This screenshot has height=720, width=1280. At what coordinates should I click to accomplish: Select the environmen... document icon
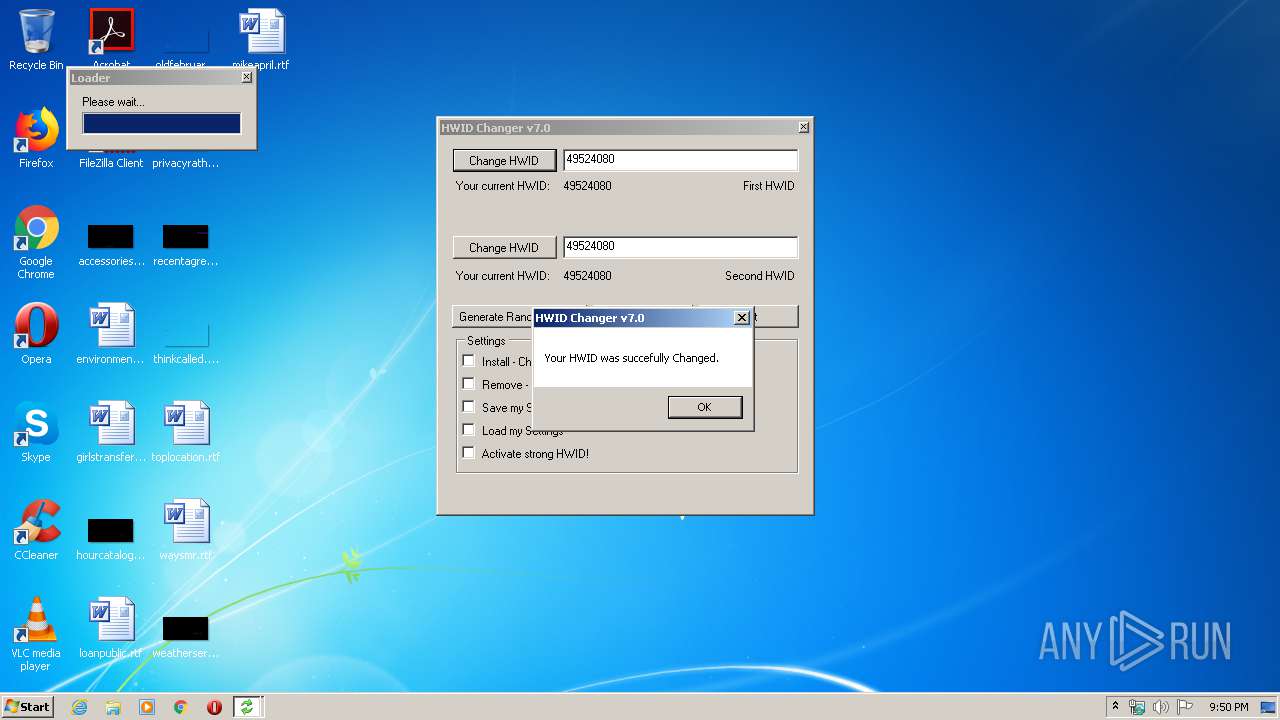pyautogui.click(x=111, y=334)
